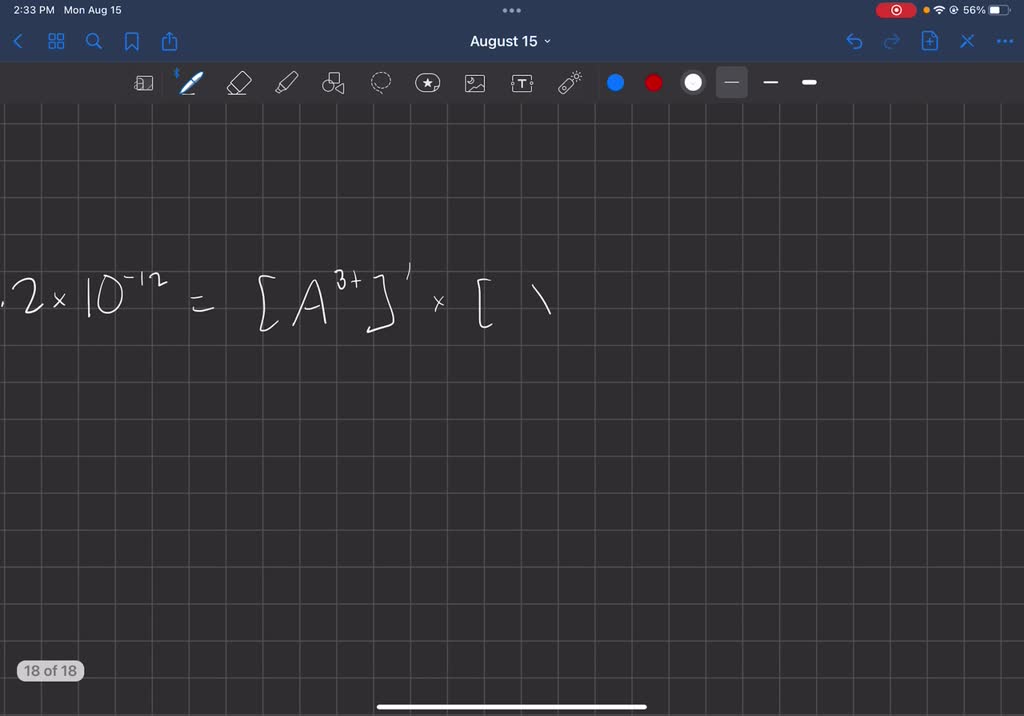This screenshot has height=716, width=1024.
Task: Activate the Laser pointer tool
Action: point(568,83)
